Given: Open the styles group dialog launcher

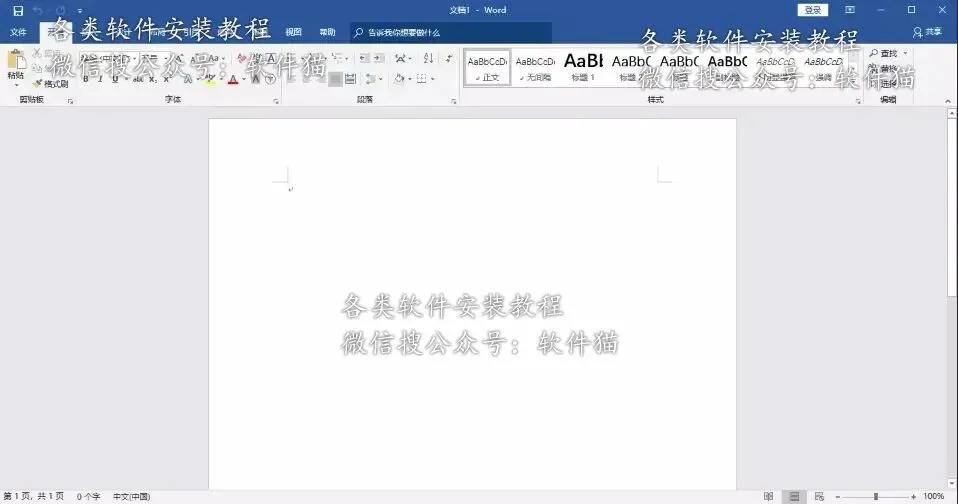Looking at the screenshot, I should pyautogui.click(x=858, y=101).
